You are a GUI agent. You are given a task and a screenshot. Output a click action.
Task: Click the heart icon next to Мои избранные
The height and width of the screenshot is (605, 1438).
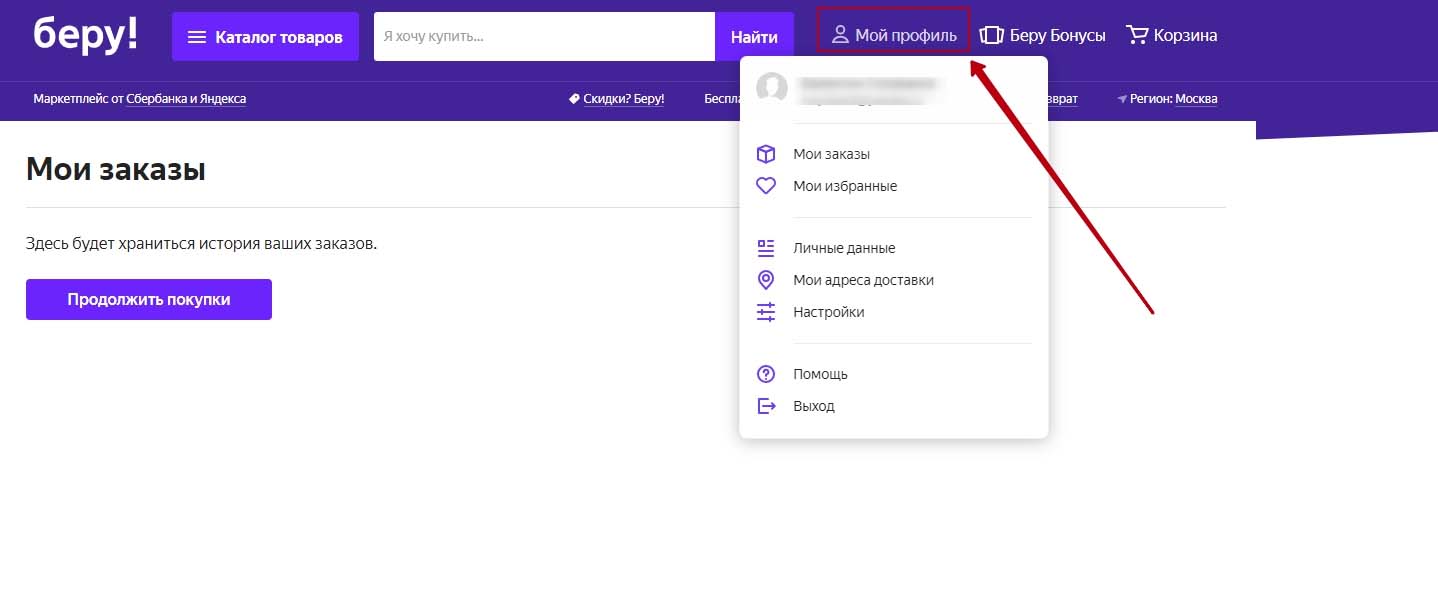click(x=766, y=186)
